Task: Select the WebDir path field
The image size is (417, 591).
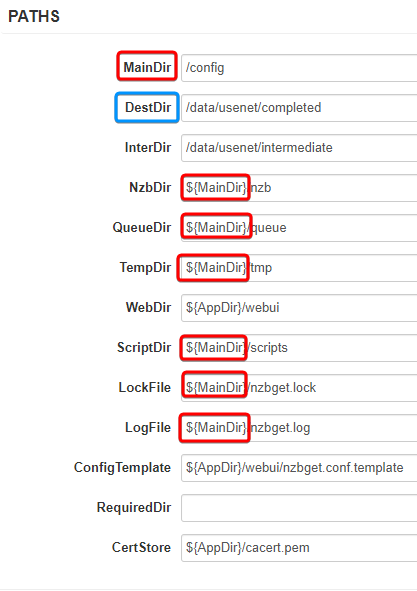Action: (x=299, y=308)
